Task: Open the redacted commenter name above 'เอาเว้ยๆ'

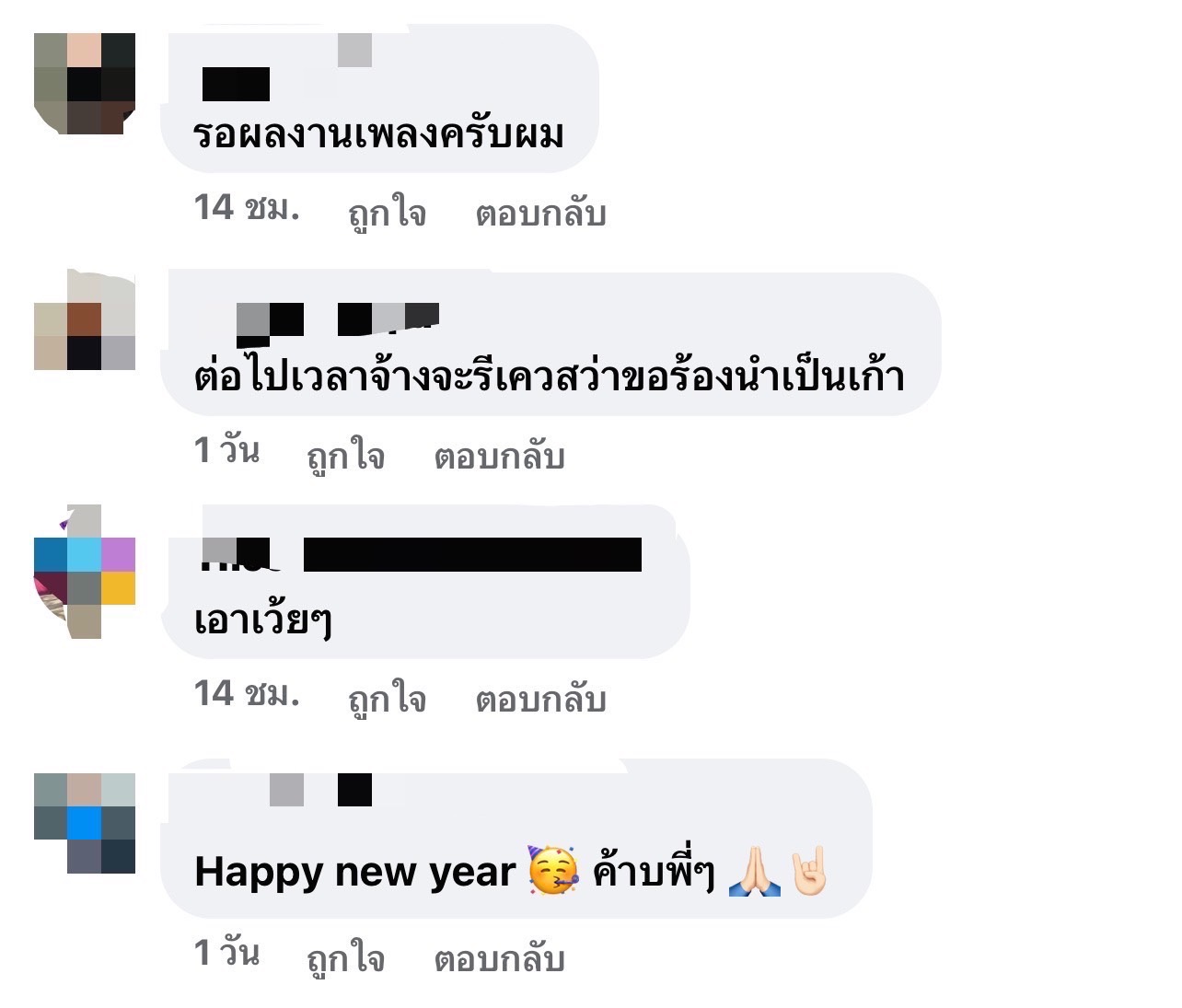Action: pos(421,554)
